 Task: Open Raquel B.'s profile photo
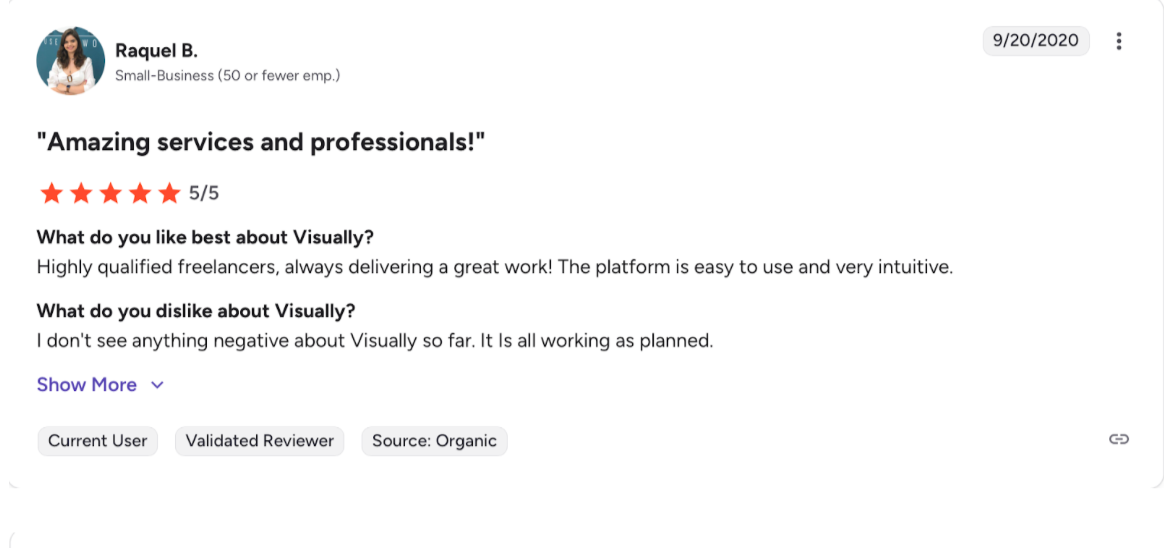pyautogui.click(x=70, y=60)
